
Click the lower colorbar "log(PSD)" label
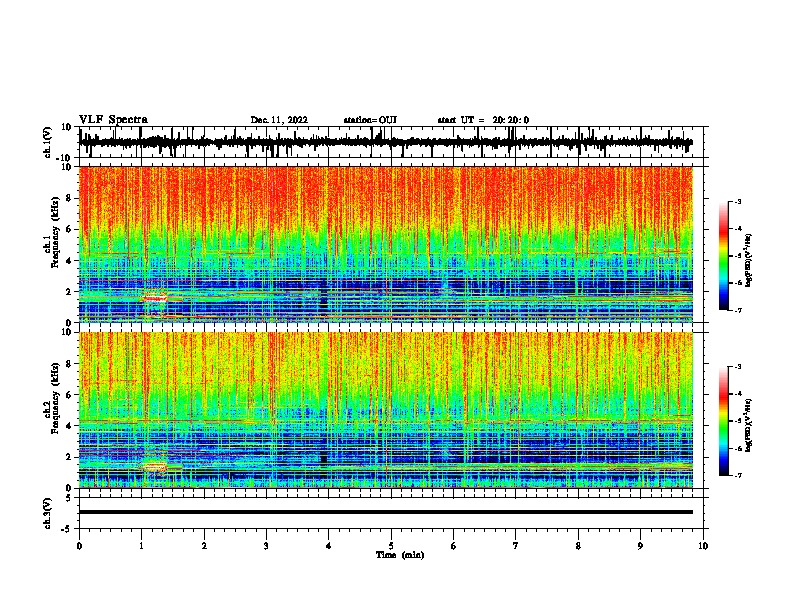click(x=749, y=425)
